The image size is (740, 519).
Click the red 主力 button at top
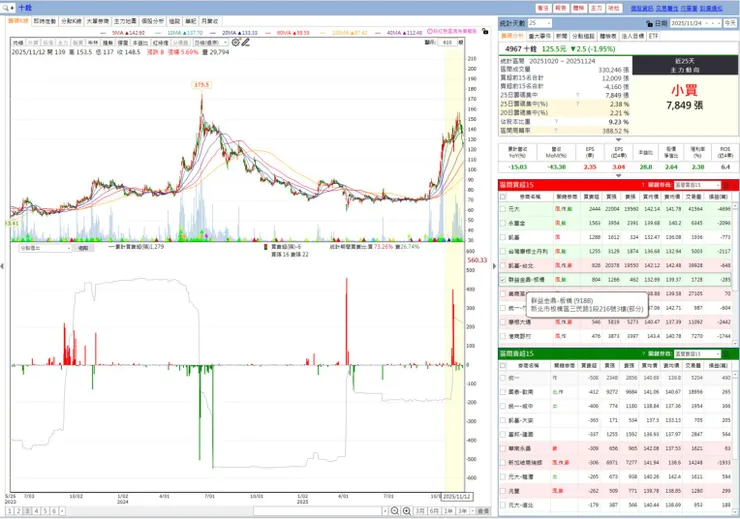click(596, 8)
